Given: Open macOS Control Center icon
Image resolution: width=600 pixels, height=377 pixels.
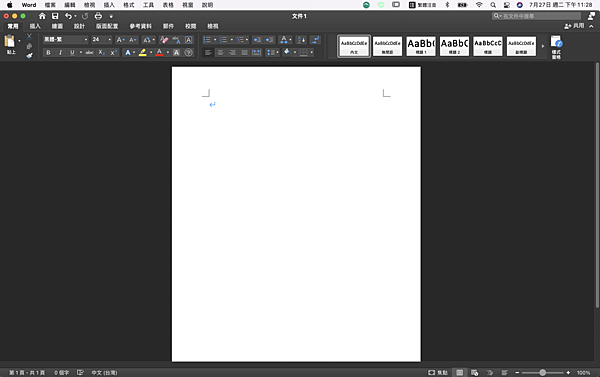Looking at the screenshot, I should pyautogui.click(x=506, y=5).
